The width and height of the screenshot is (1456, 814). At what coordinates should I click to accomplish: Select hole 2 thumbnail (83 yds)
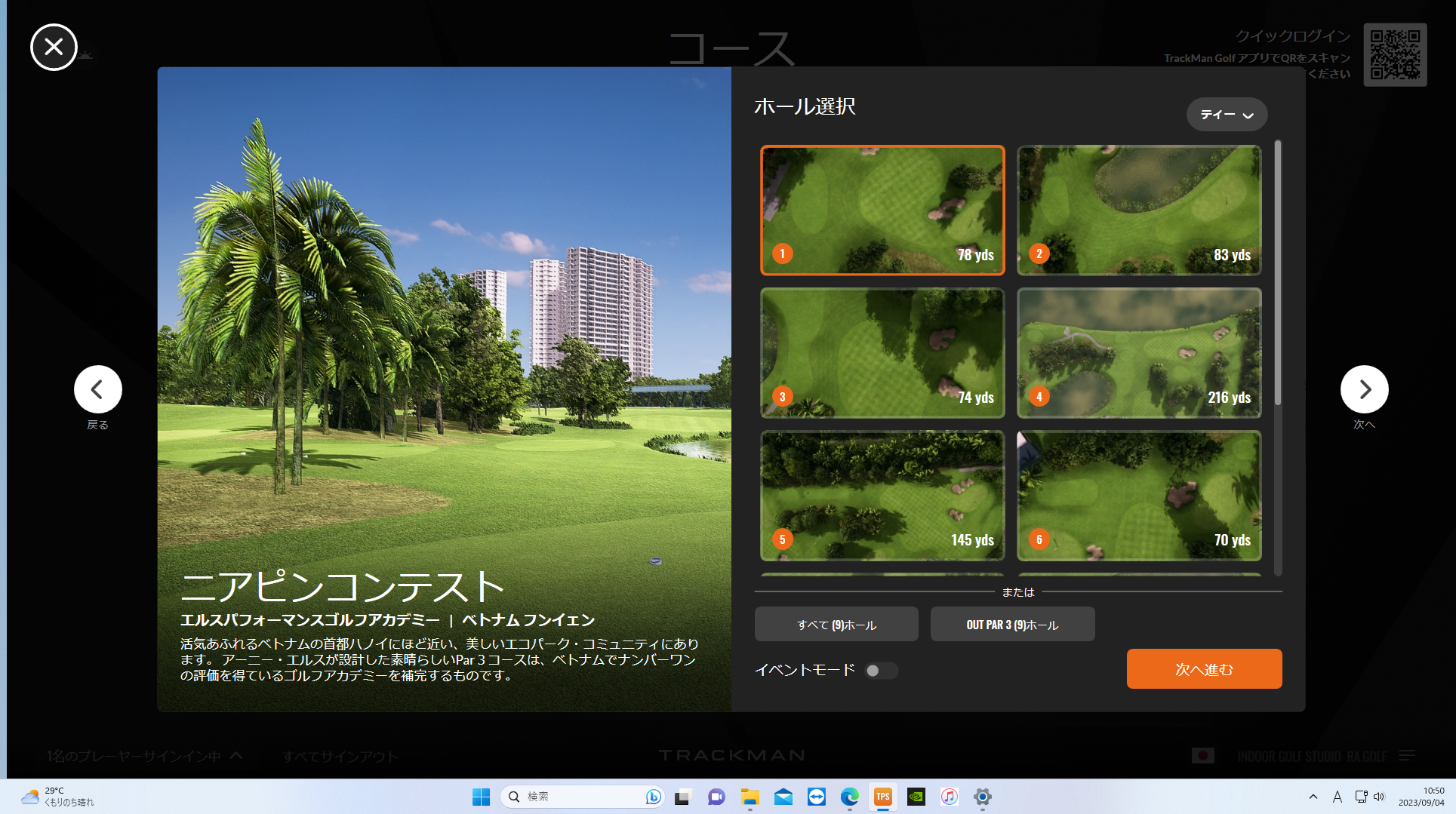point(1139,210)
